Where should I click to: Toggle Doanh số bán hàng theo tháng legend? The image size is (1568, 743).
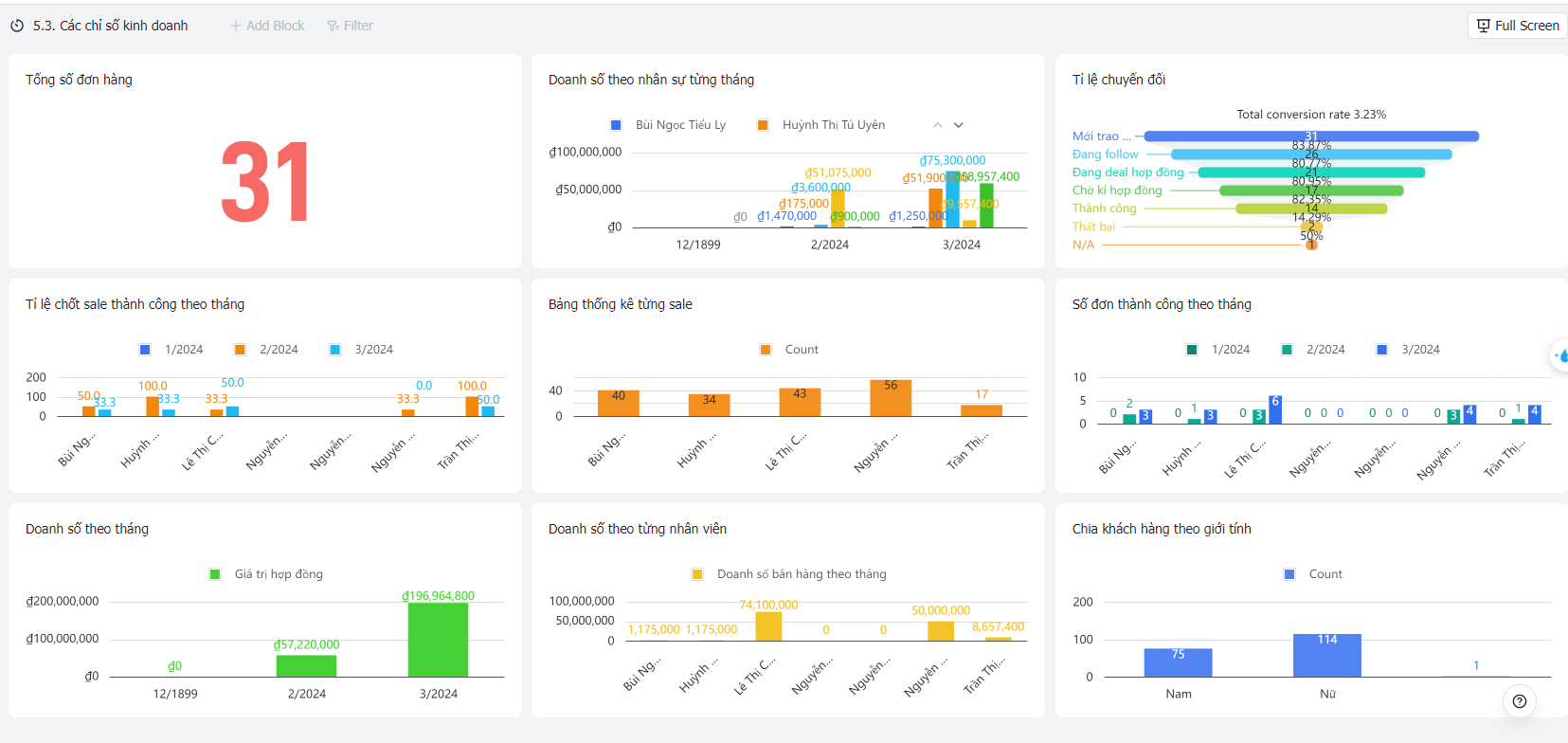click(789, 574)
